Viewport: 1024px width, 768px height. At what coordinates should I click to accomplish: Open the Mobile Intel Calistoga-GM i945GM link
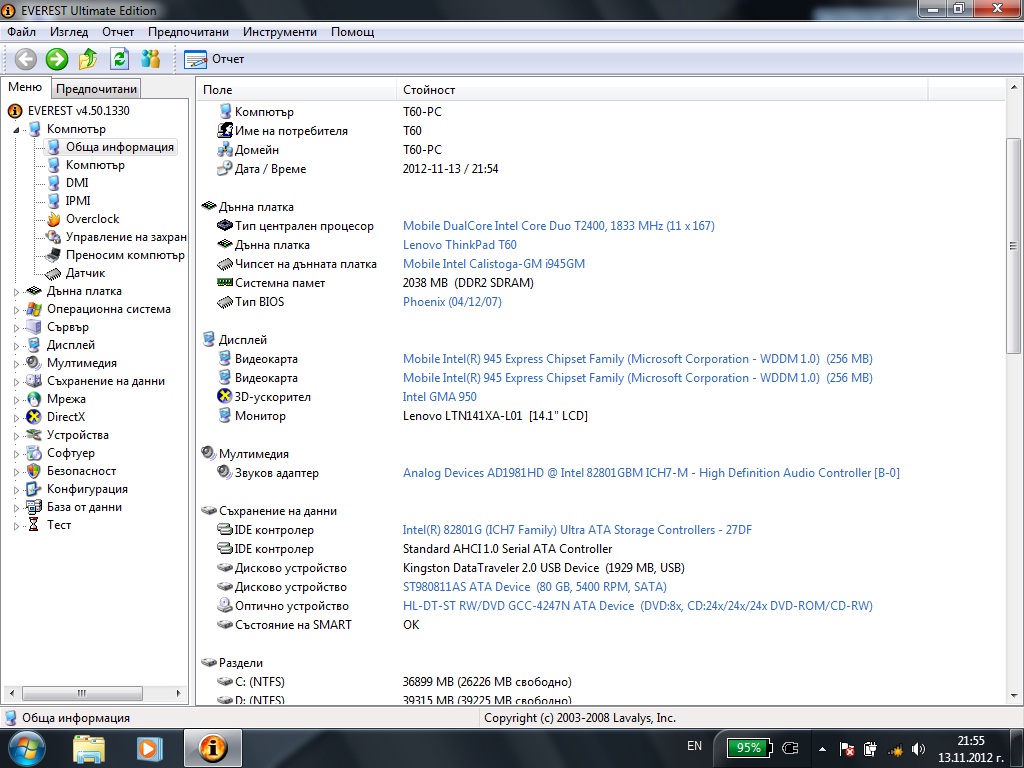(x=494, y=263)
